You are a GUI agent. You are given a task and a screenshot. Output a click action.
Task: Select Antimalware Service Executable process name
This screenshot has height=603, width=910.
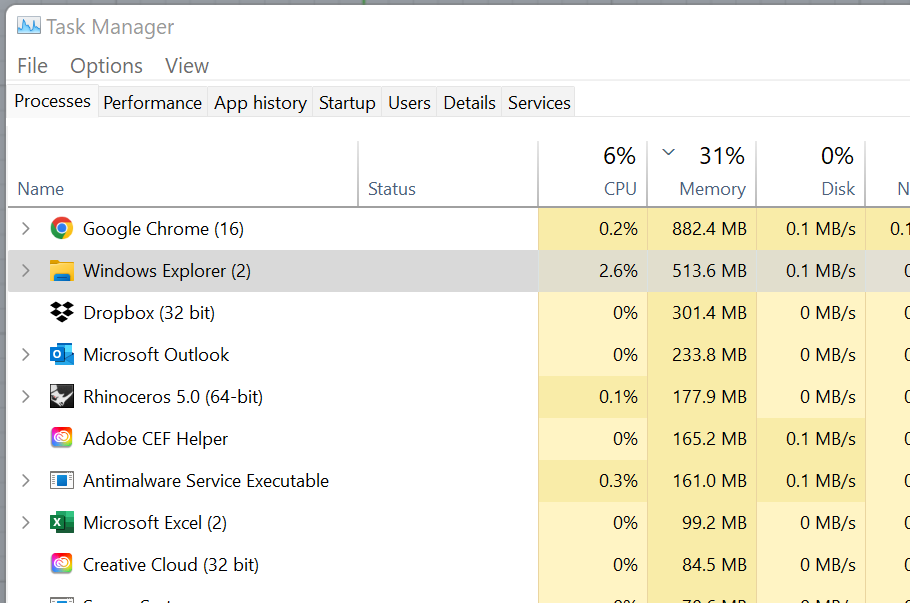[206, 481]
